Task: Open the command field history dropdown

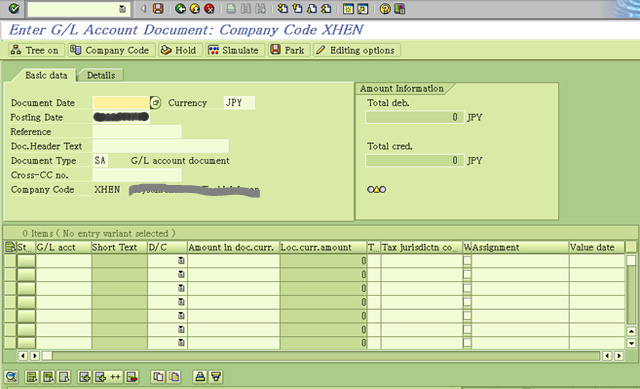Action: pos(122,9)
